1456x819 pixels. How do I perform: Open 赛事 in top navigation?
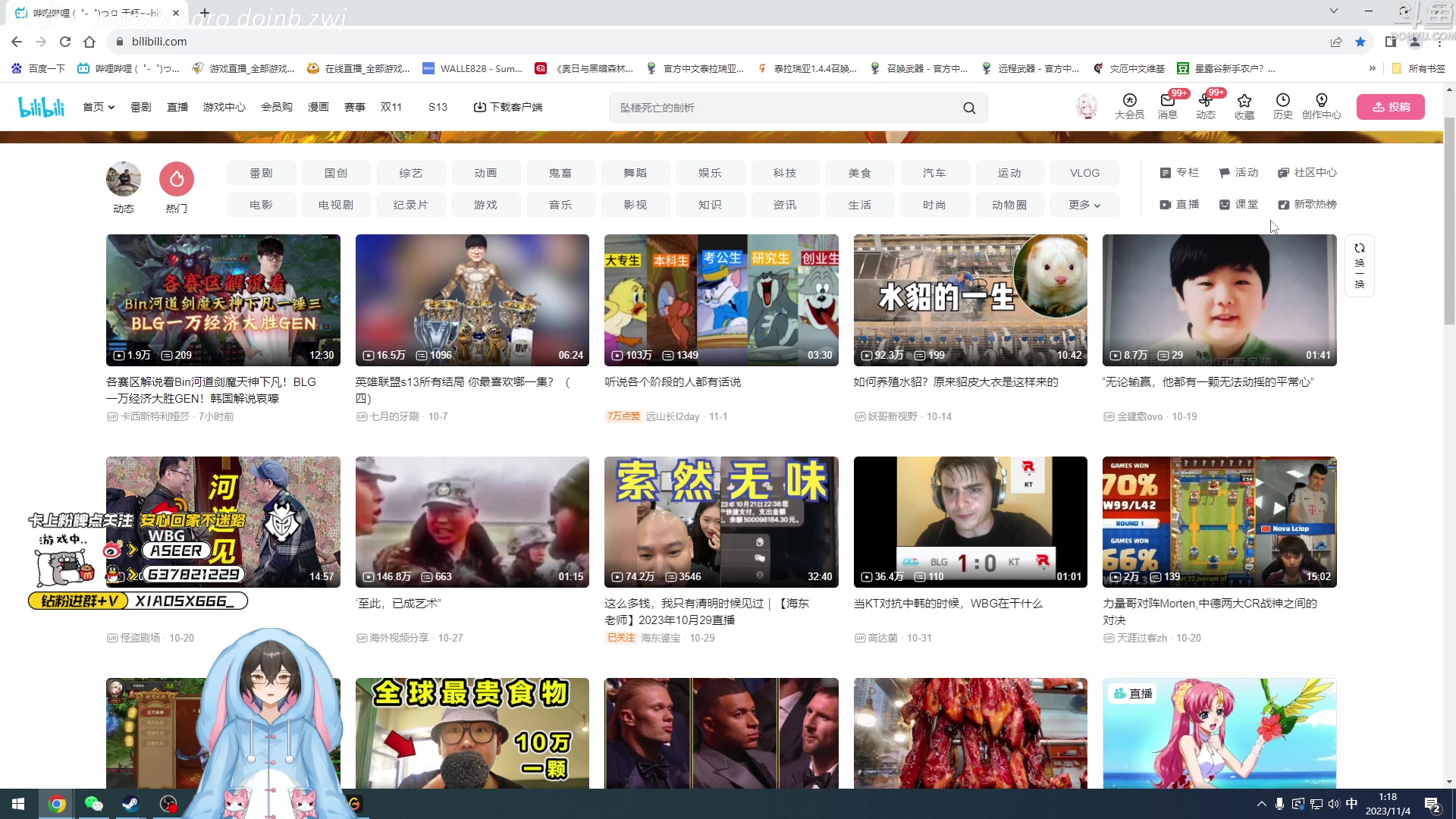pos(355,107)
